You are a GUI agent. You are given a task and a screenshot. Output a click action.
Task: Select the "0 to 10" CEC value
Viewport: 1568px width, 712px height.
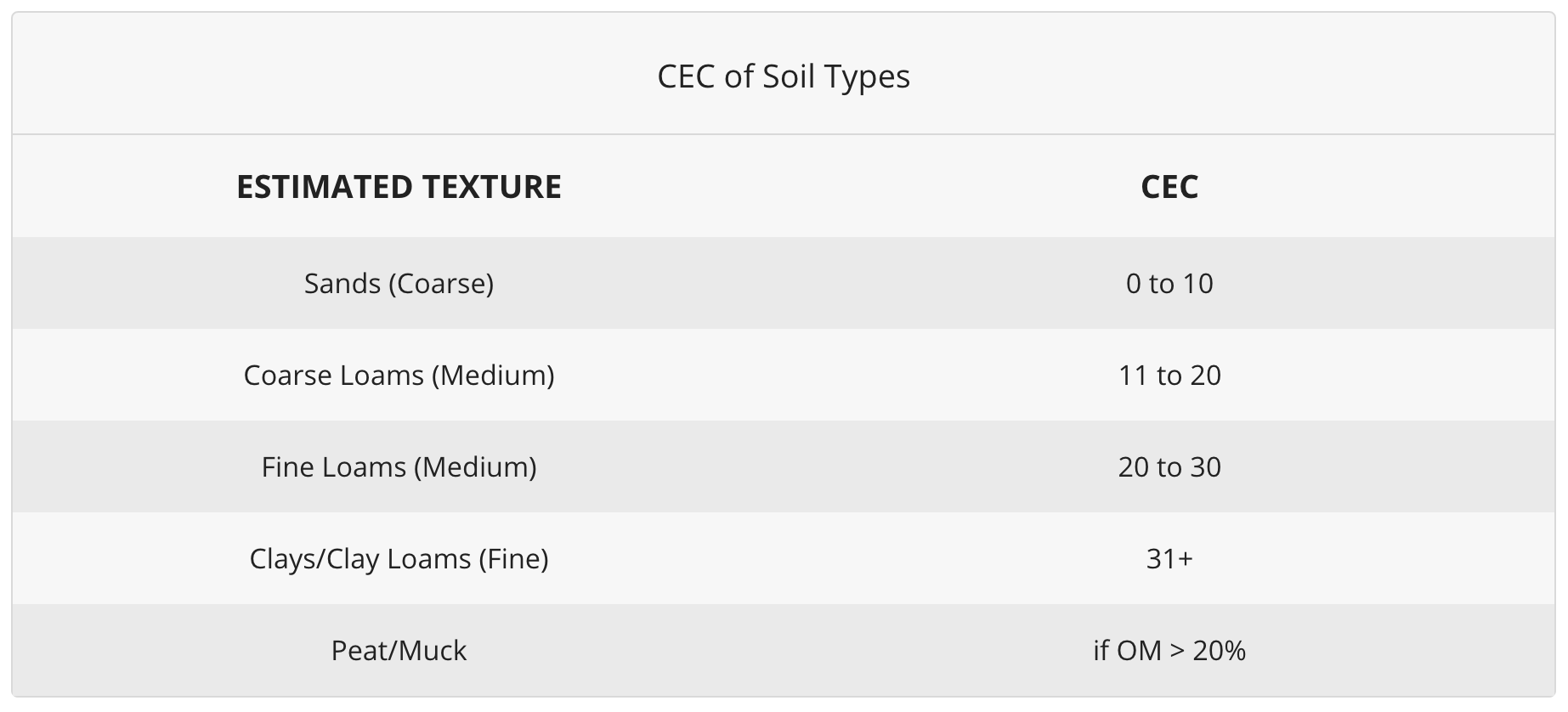[1169, 283]
